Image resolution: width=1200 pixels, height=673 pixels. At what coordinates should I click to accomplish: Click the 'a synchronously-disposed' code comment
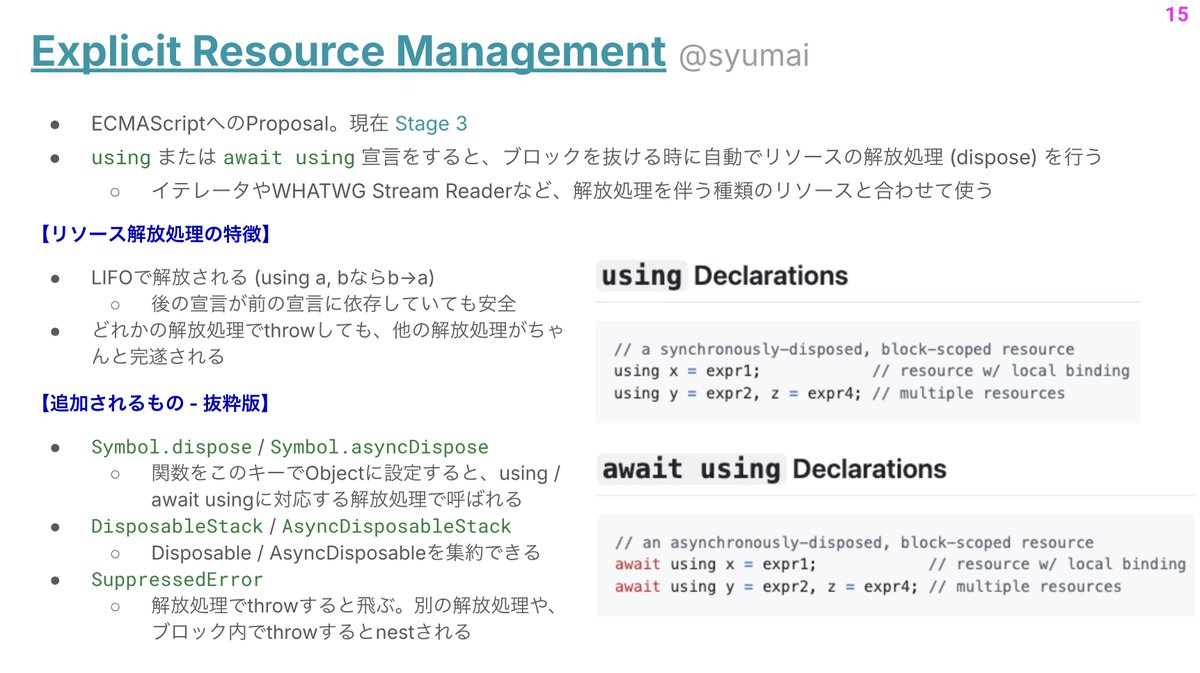[x=844, y=349]
